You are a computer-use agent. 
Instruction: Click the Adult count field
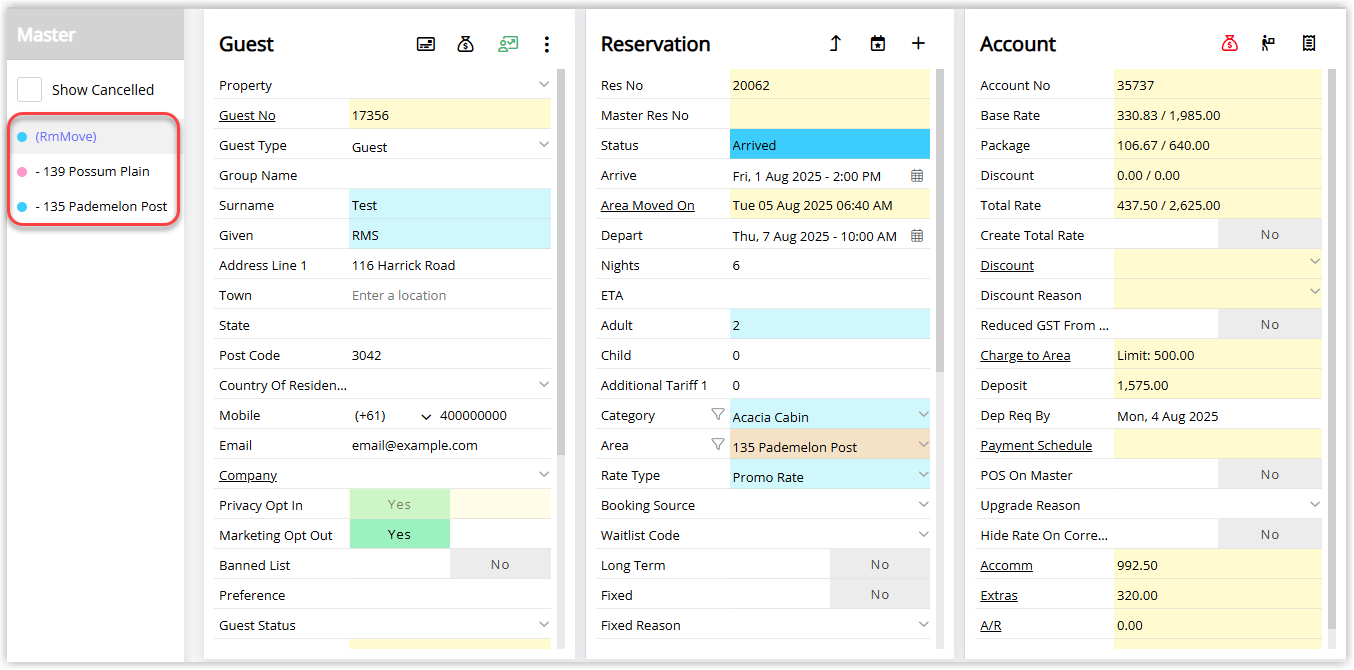coord(830,325)
